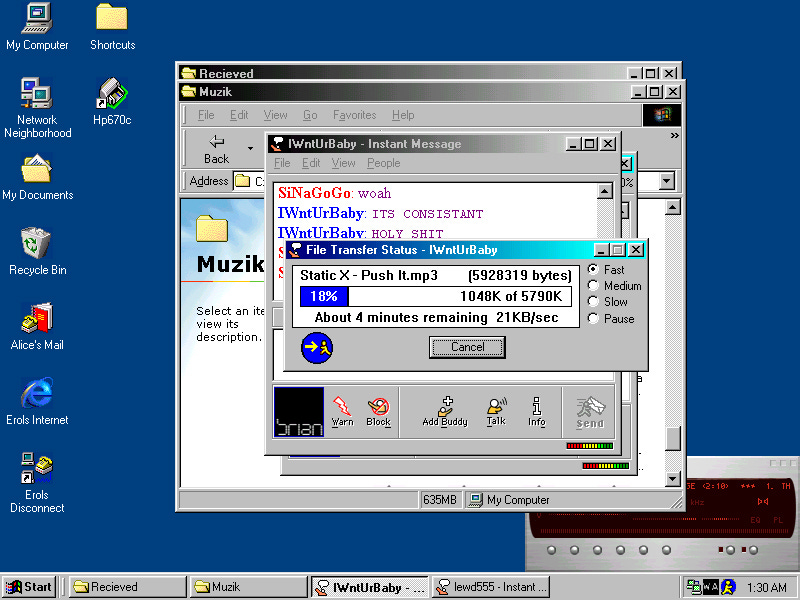Open My Documents desktop icon
This screenshot has height=600, width=800.
[37, 177]
